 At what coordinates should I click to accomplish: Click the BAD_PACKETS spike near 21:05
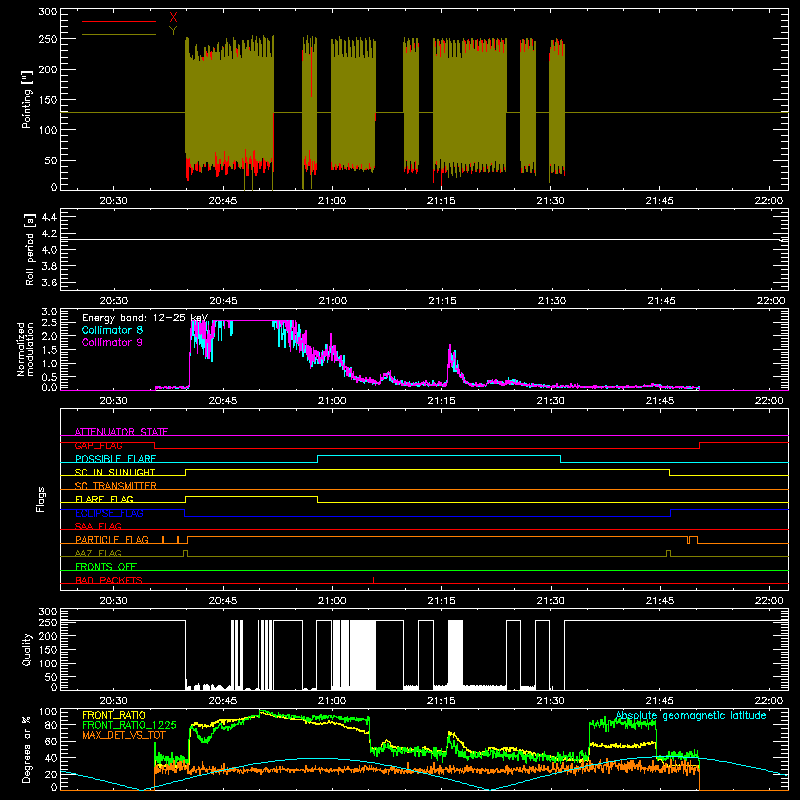[x=373, y=580]
